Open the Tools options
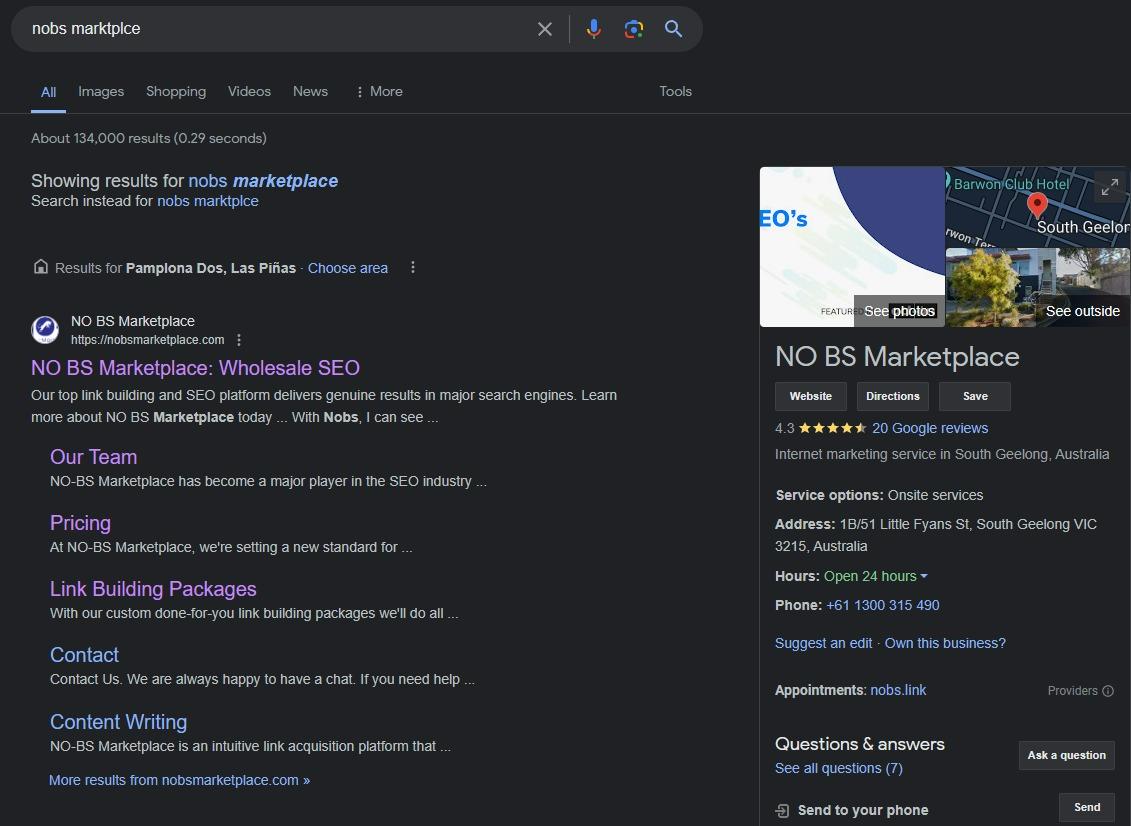 (x=675, y=91)
